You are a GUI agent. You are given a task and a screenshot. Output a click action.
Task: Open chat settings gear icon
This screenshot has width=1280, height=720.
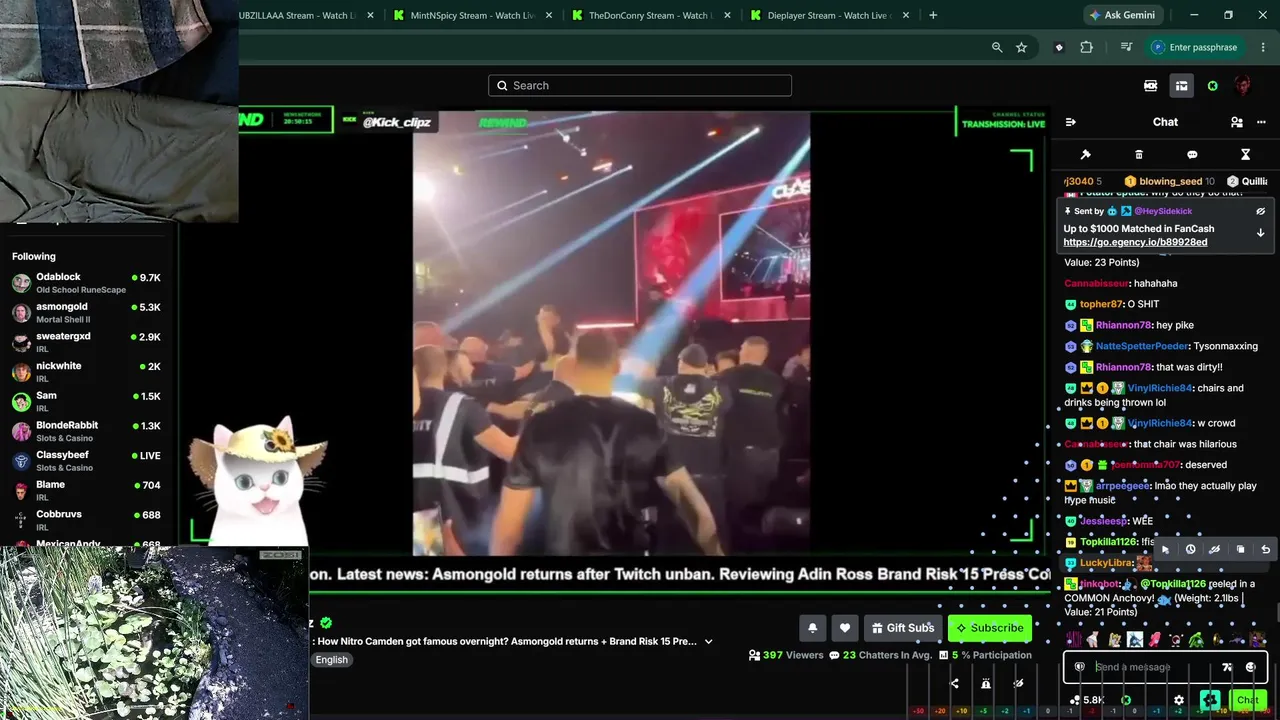pyautogui.click(x=1179, y=700)
